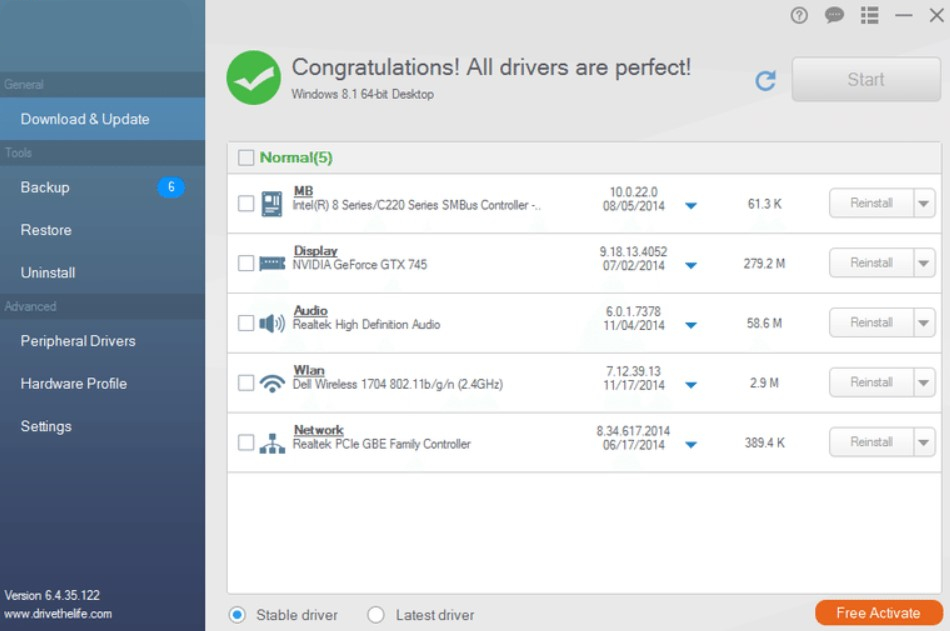
Task: Open the feedback chat bubble icon
Action: coord(834,15)
